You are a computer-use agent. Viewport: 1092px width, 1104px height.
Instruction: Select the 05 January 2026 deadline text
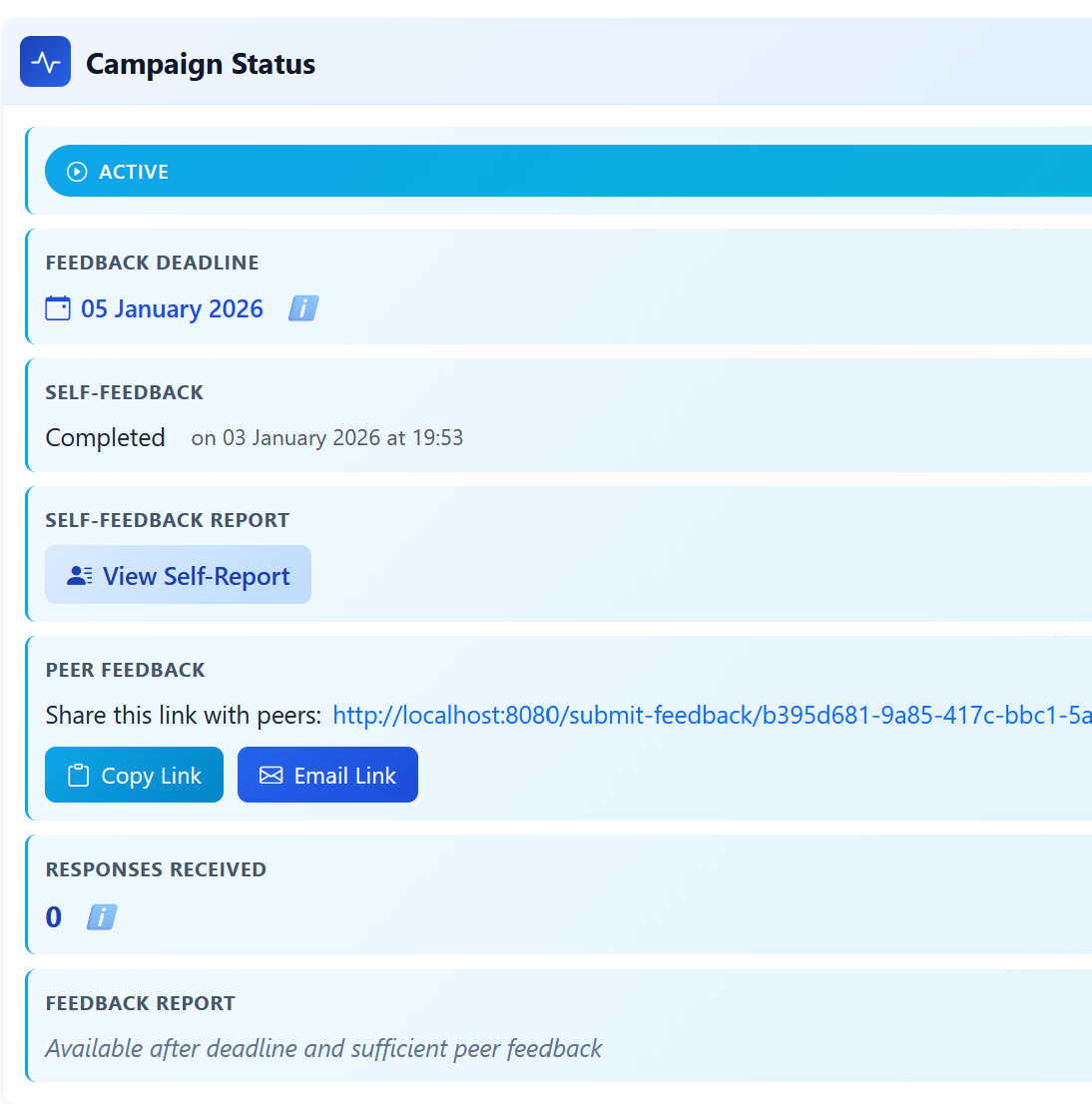[x=172, y=308]
